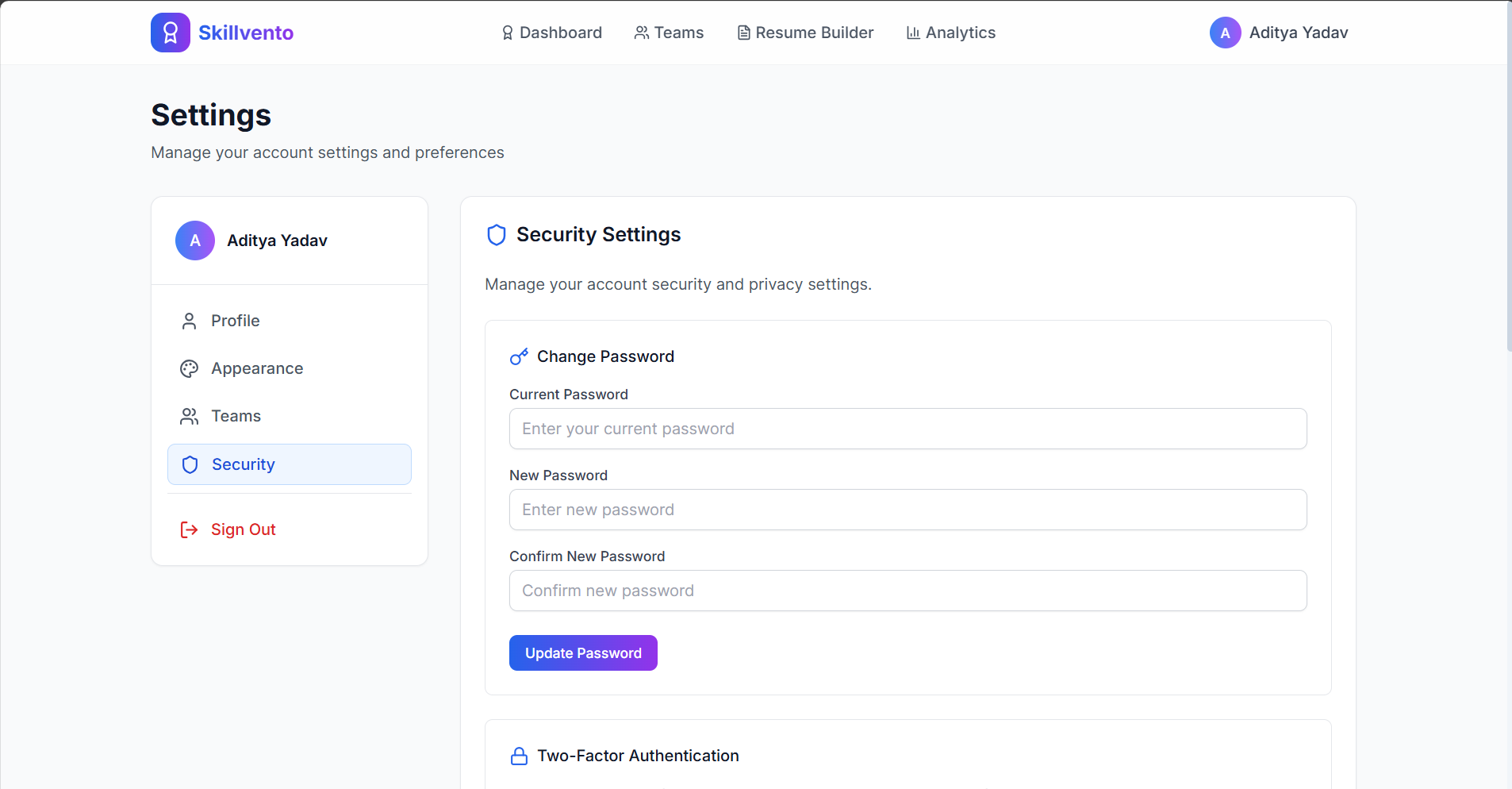Click the Skillvento logo icon
Image resolution: width=1512 pixels, height=789 pixels.
click(170, 33)
